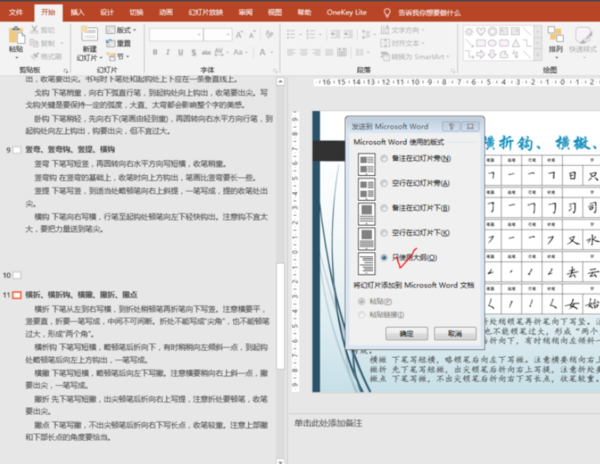Align text right in paragraph group
The height and width of the screenshot is (464, 600).
pyautogui.click(x=316, y=52)
